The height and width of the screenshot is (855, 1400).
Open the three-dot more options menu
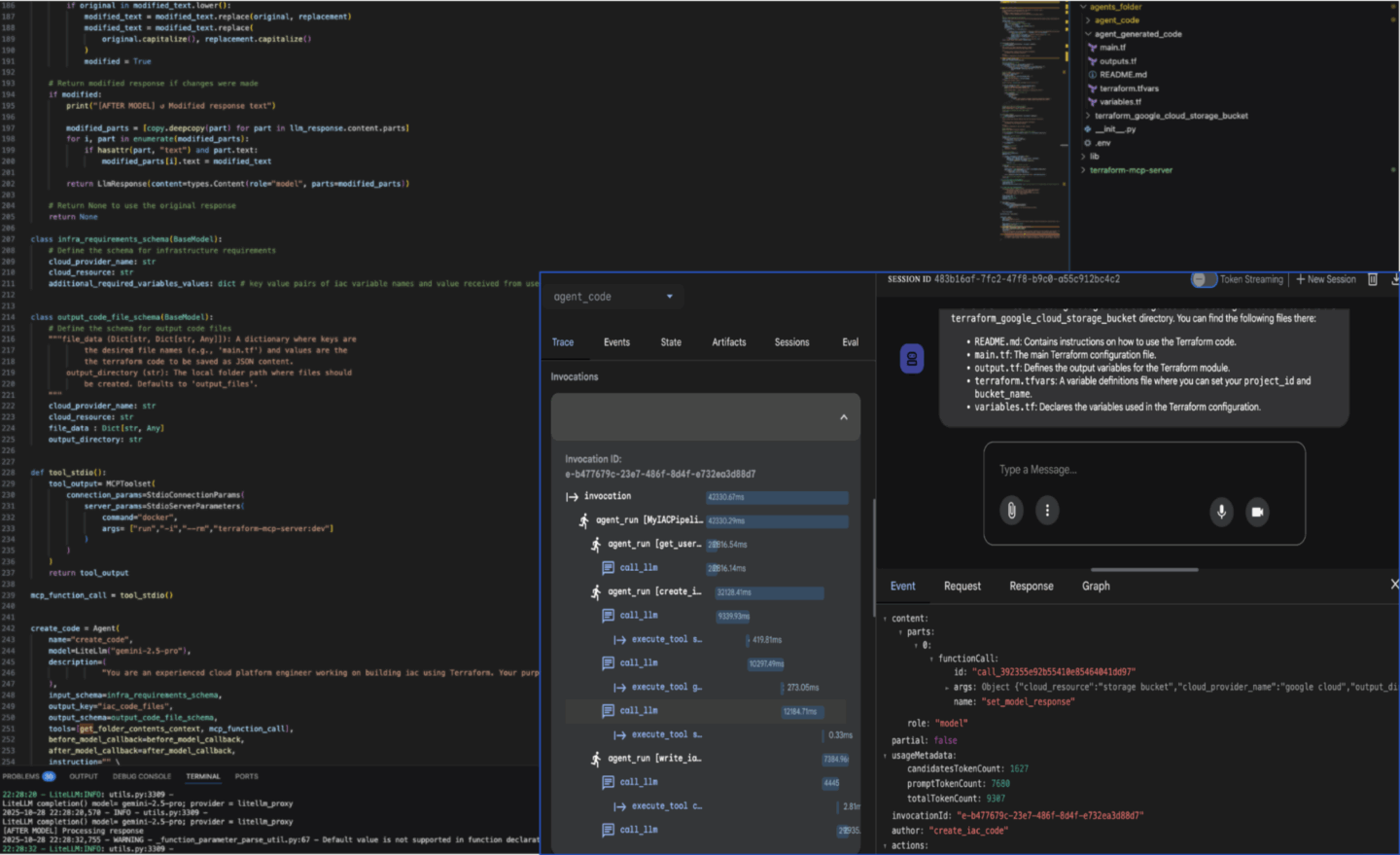[x=1047, y=511]
